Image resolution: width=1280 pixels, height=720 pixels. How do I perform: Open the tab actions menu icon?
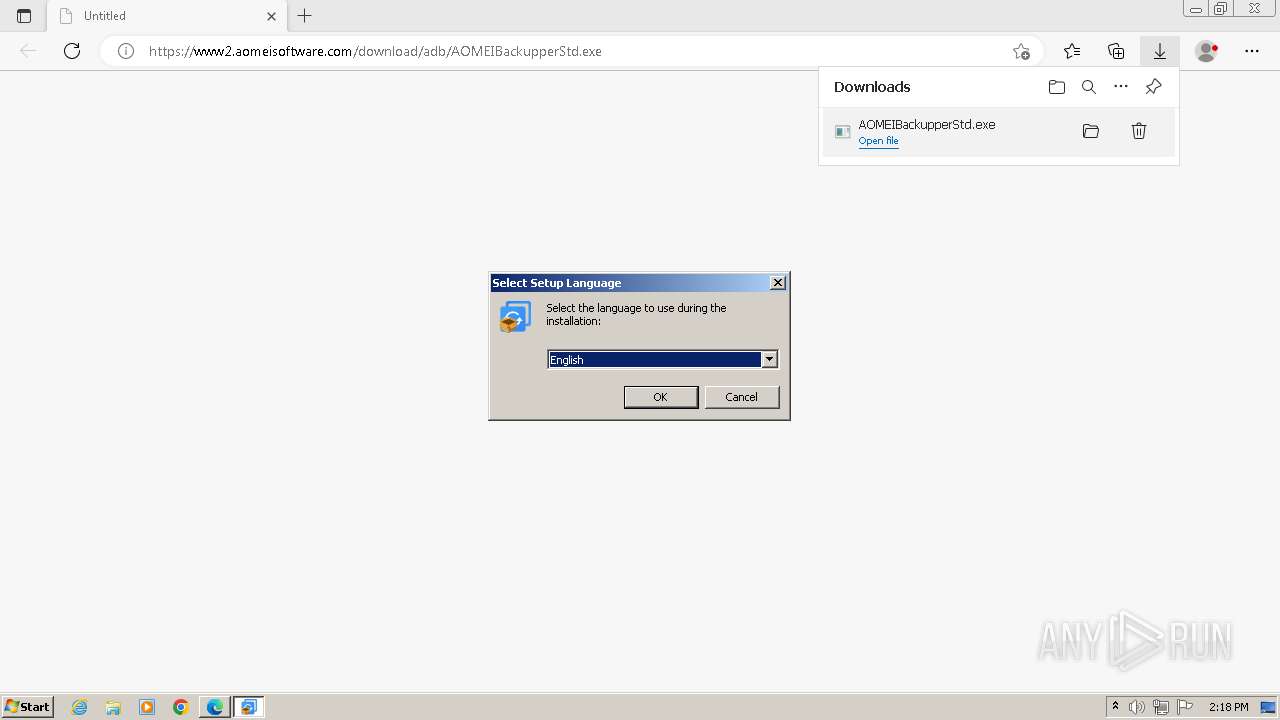click(24, 16)
